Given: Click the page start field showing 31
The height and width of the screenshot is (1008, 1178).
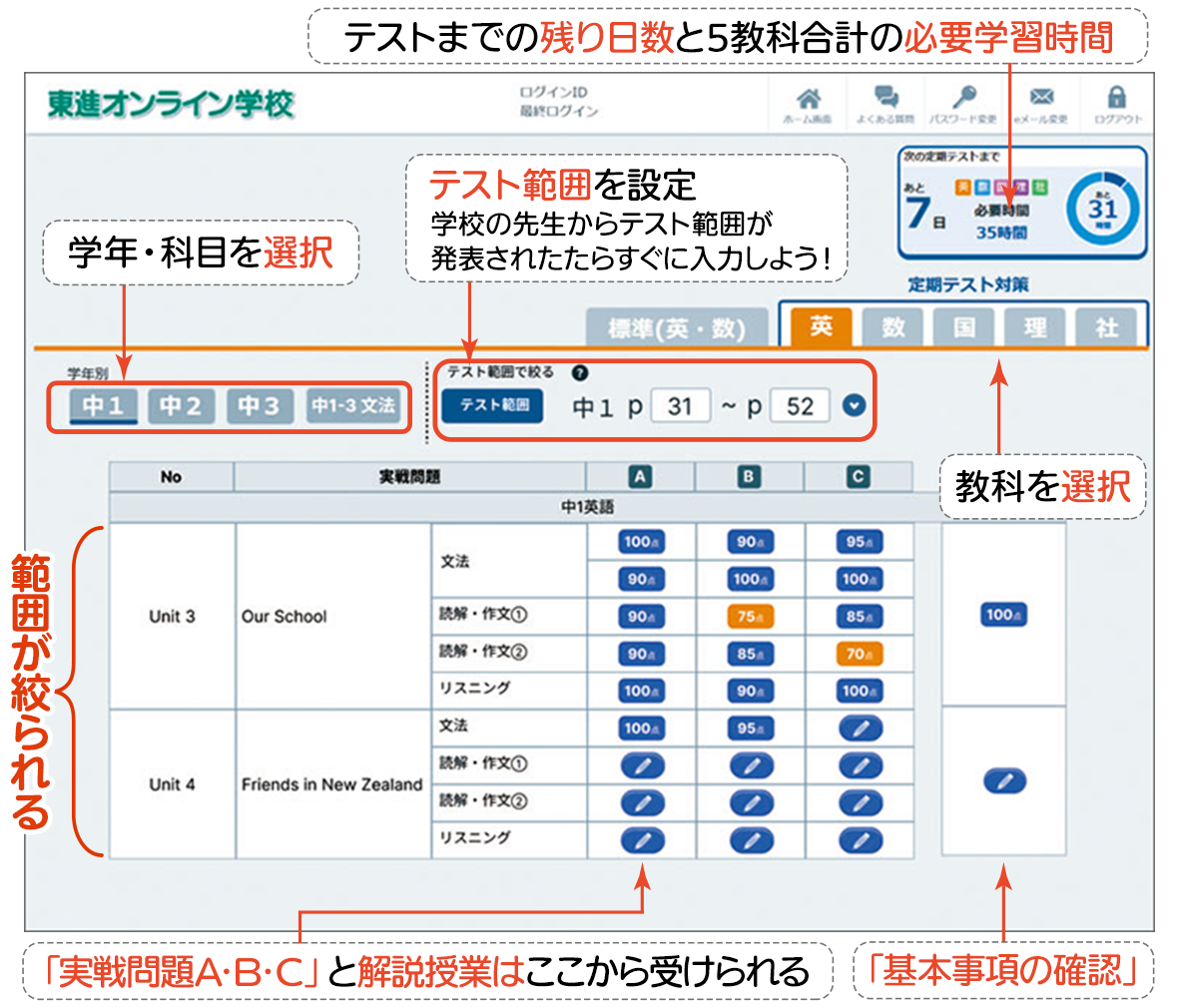Looking at the screenshot, I should click(681, 405).
